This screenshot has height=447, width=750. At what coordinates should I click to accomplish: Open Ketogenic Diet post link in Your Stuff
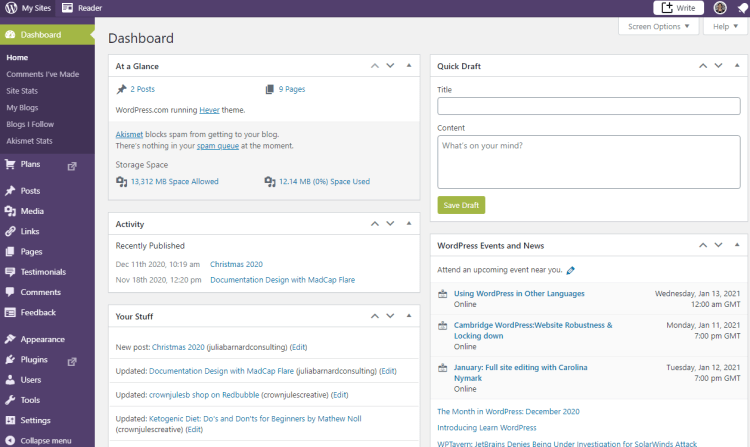pos(255,419)
